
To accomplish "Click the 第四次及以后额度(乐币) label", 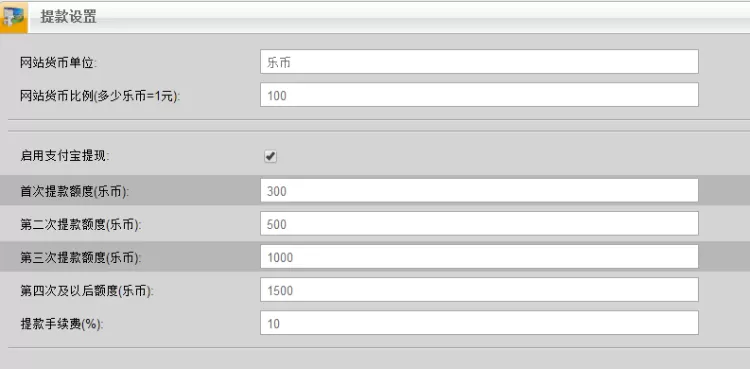I will coord(87,291).
